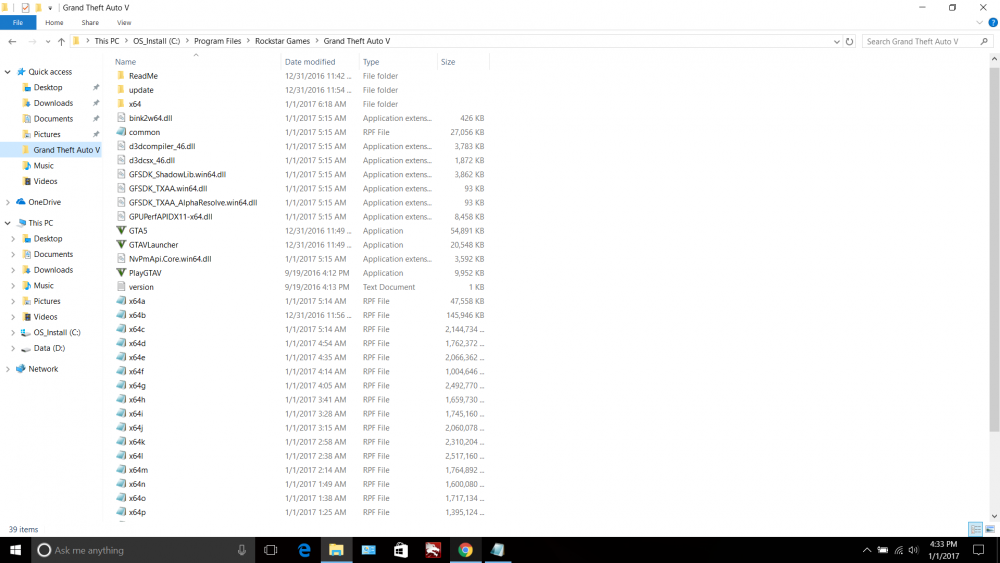Screen dimensions: 1000x563
Task: Open the Quick Access Toolbar customize arrow
Action: pos(50,8)
